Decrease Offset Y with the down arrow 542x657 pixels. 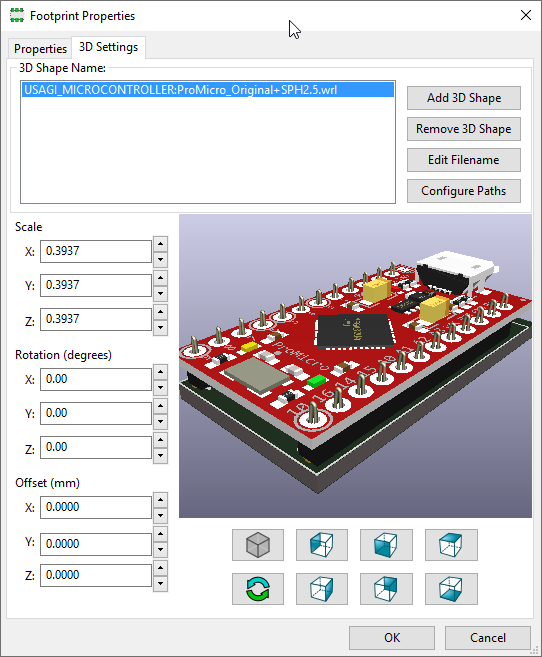coord(160,549)
